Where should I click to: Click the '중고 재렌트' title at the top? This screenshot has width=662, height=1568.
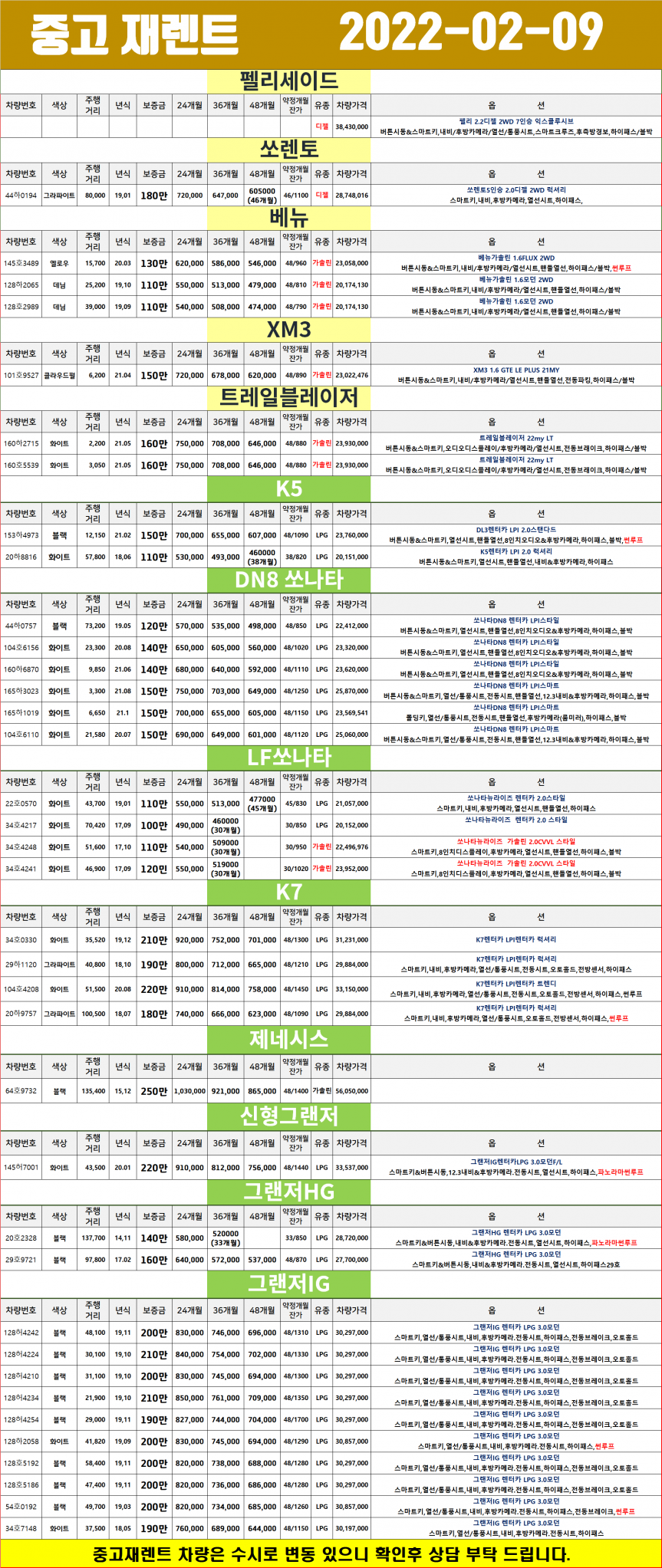click(133, 35)
